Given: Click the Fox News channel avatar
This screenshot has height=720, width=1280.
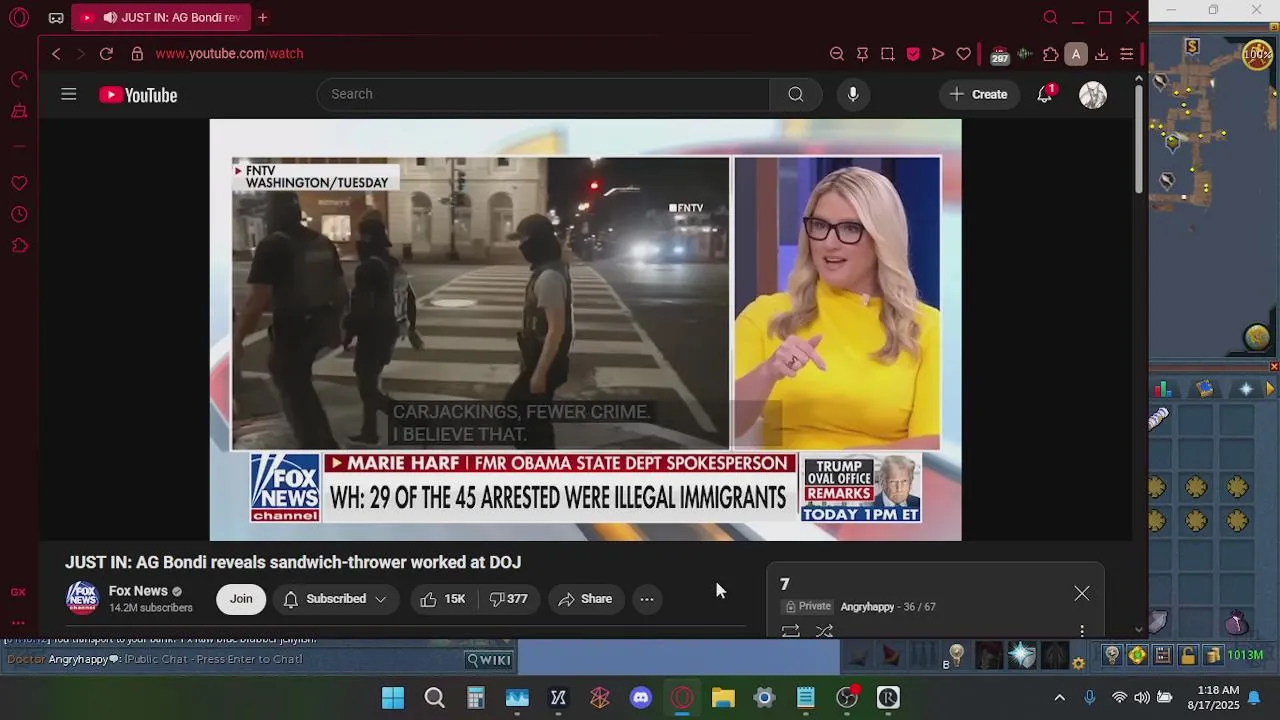Looking at the screenshot, I should pyautogui.click(x=82, y=598).
